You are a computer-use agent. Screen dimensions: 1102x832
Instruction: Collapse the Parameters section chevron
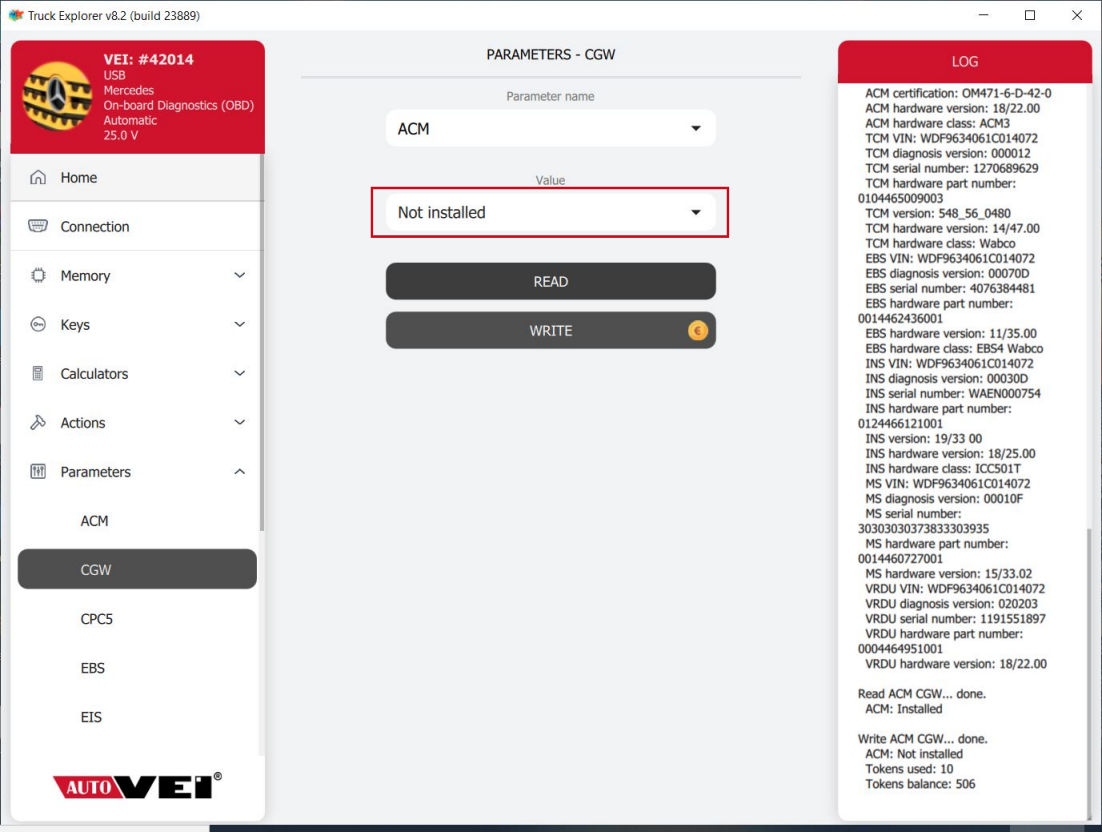pyautogui.click(x=239, y=472)
